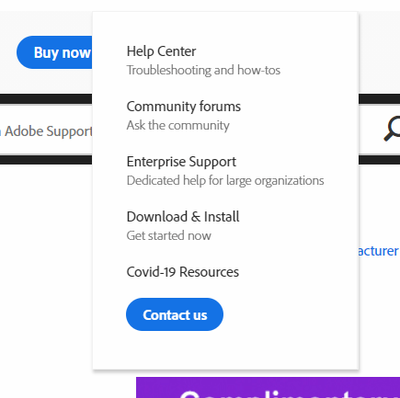Image resolution: width=400 pixels, height=398 pixels.
Task: Click the magnifying glass search icon
Action: 393,129
